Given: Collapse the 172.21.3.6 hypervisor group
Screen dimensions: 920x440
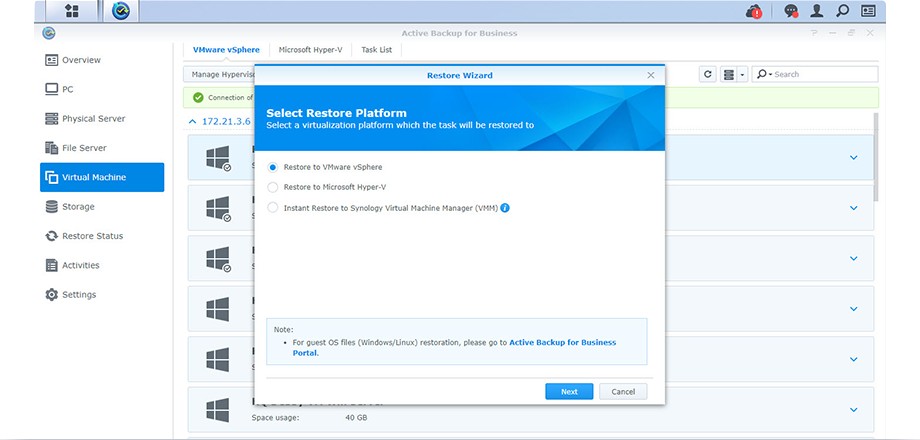Looking at the screenshot, I should point(193,121).
